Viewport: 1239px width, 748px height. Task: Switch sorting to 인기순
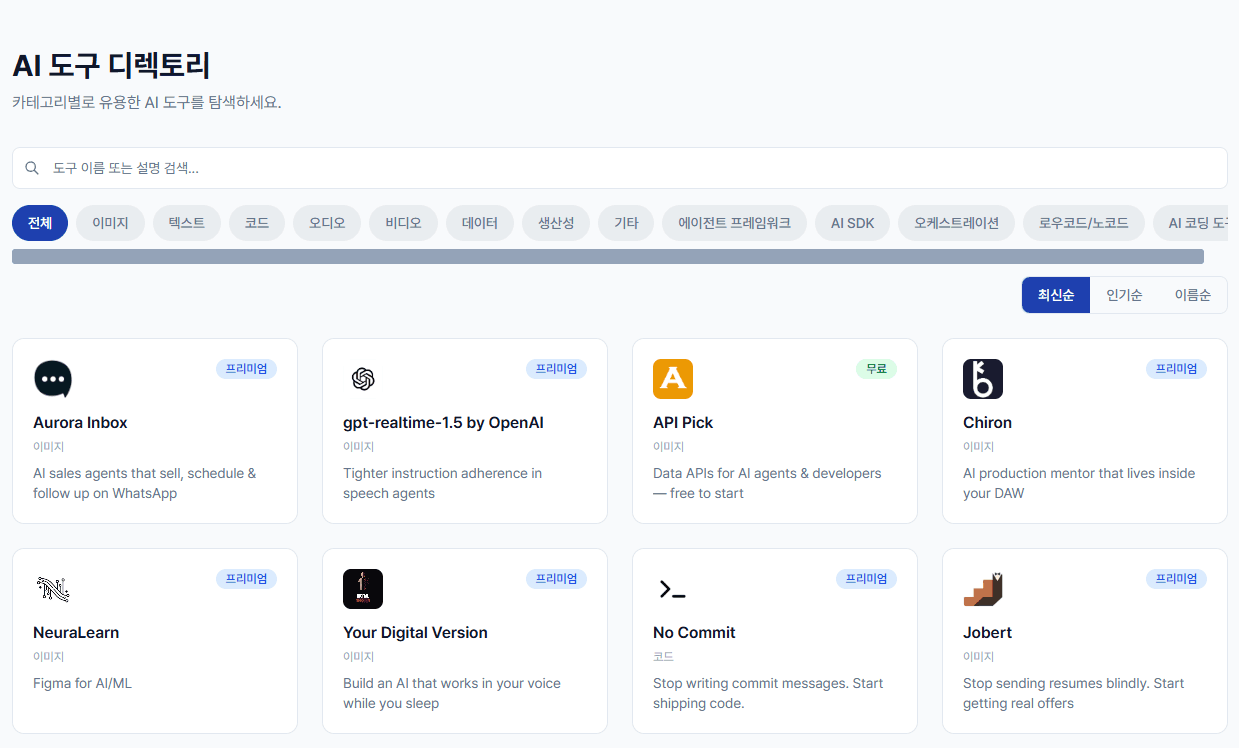pyautogui.click(x=1124, y=295)
